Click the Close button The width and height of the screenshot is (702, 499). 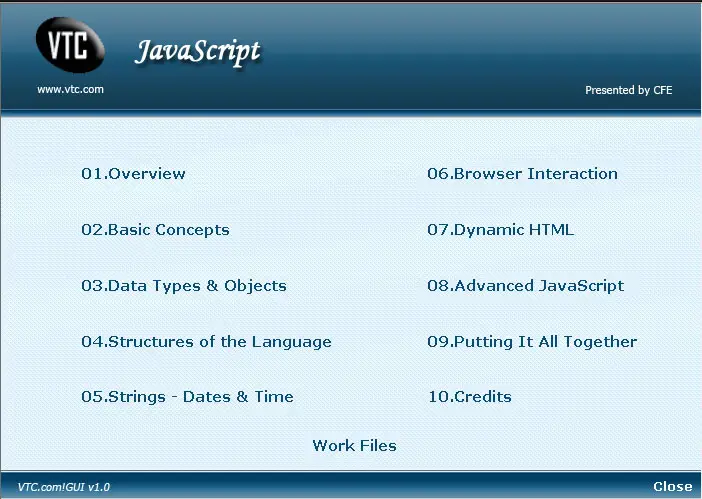(672, 486)
